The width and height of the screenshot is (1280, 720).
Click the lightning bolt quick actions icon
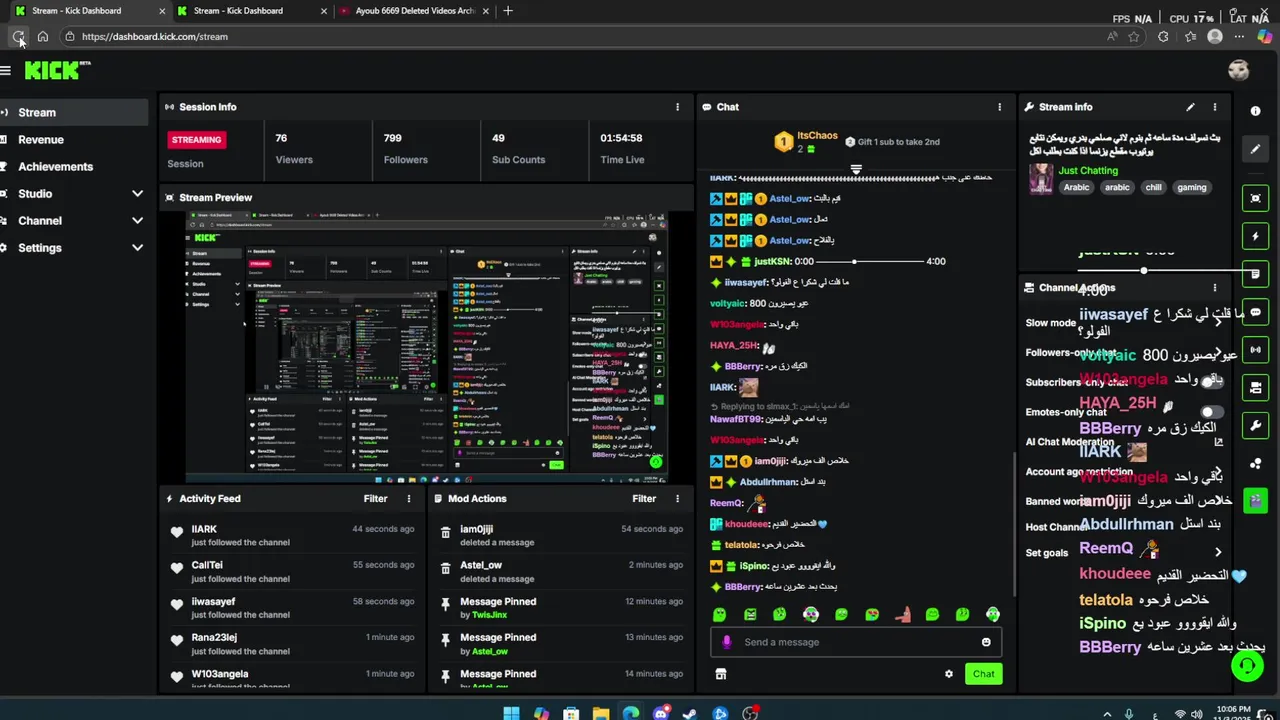[x=1256, y=236]
